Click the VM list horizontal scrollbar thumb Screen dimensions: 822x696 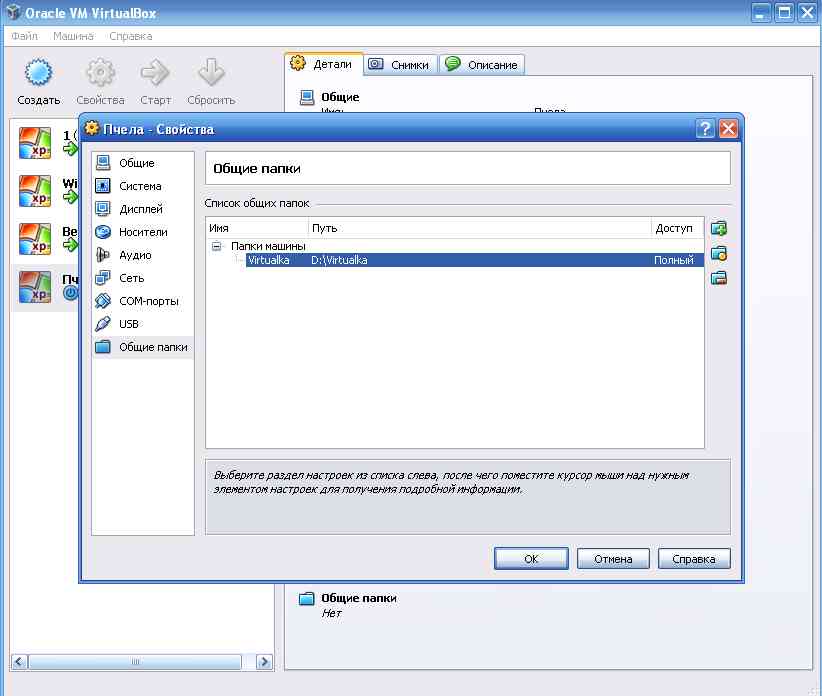pyautogui.click(x=135, y=662)
